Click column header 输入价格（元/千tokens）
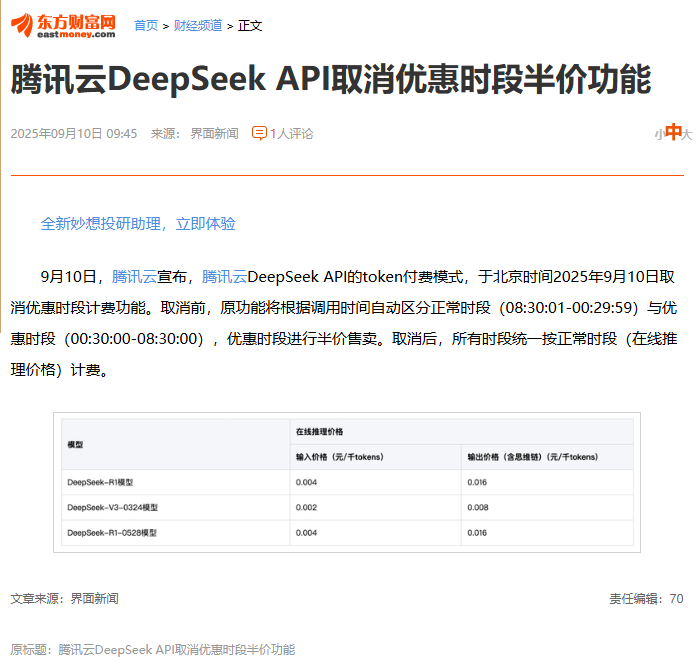This screenshot has height=670, width=700. tap(340, 457)
